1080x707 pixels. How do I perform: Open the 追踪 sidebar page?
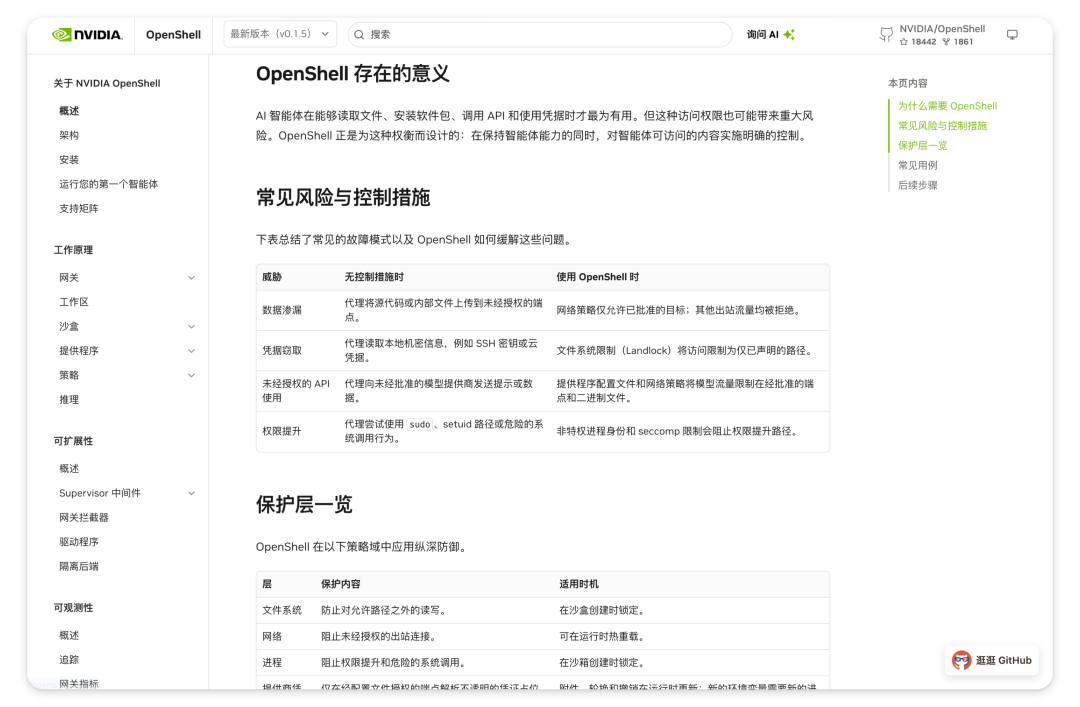(69, 660)
